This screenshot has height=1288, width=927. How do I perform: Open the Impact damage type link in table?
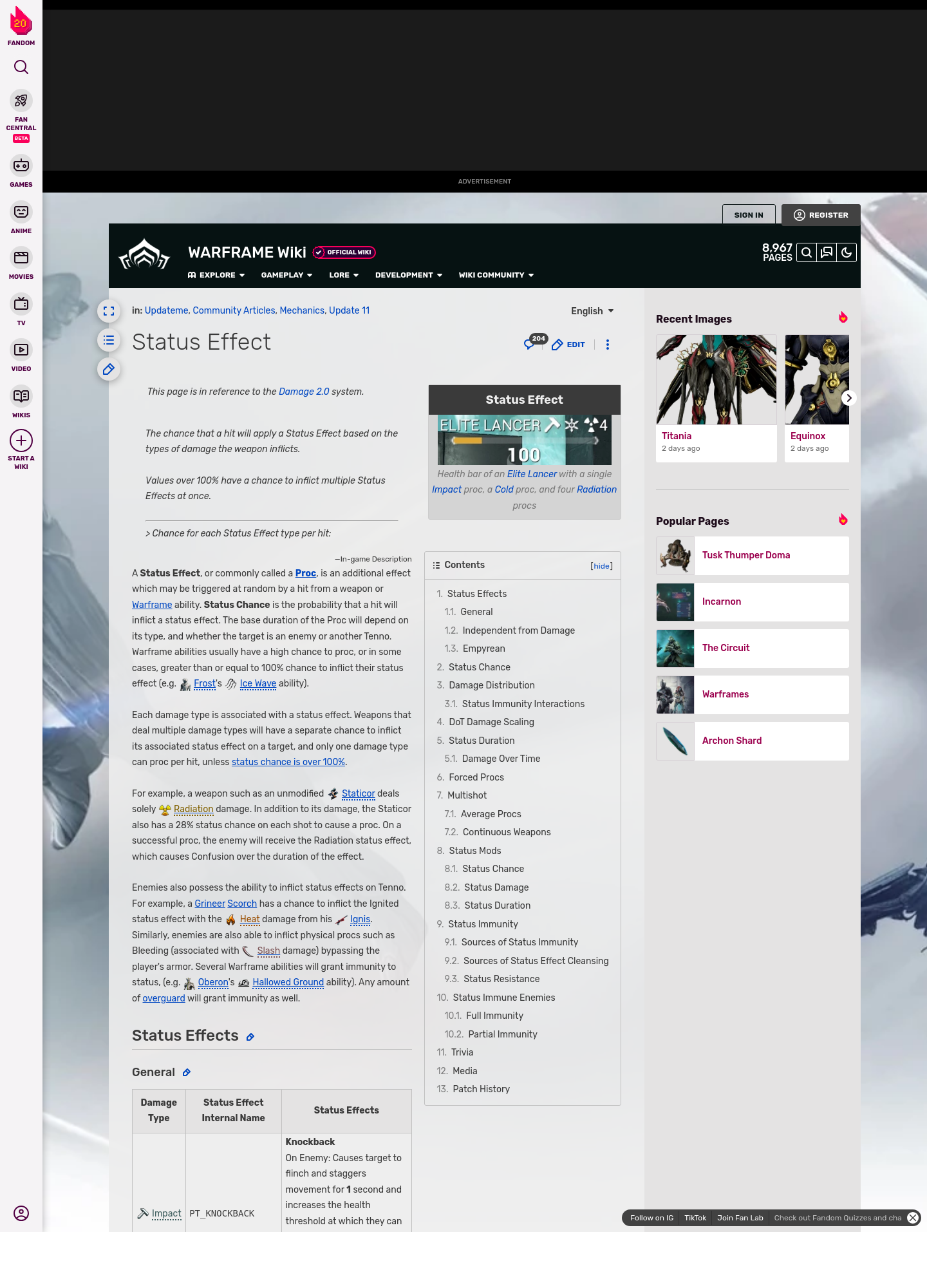[x=166, y=1213]
